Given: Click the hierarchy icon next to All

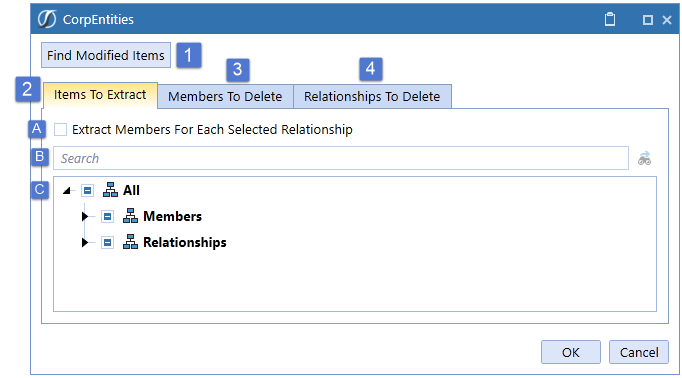Looking at the screenshot, I should point(110,190).
